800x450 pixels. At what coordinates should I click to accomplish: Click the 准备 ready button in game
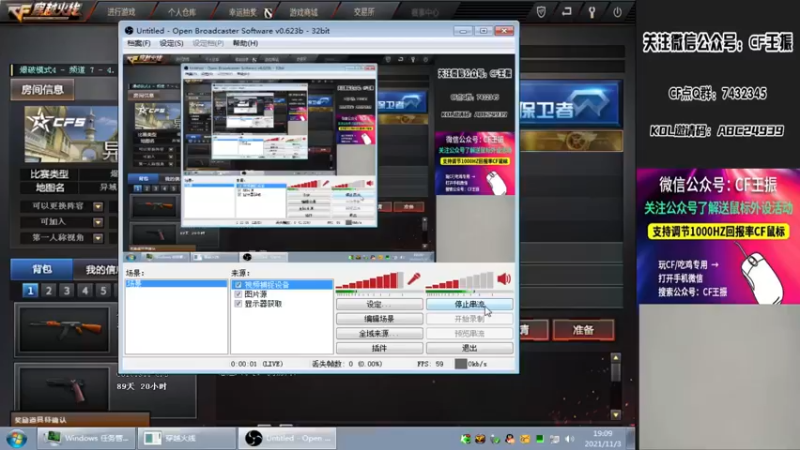[584, 330]
